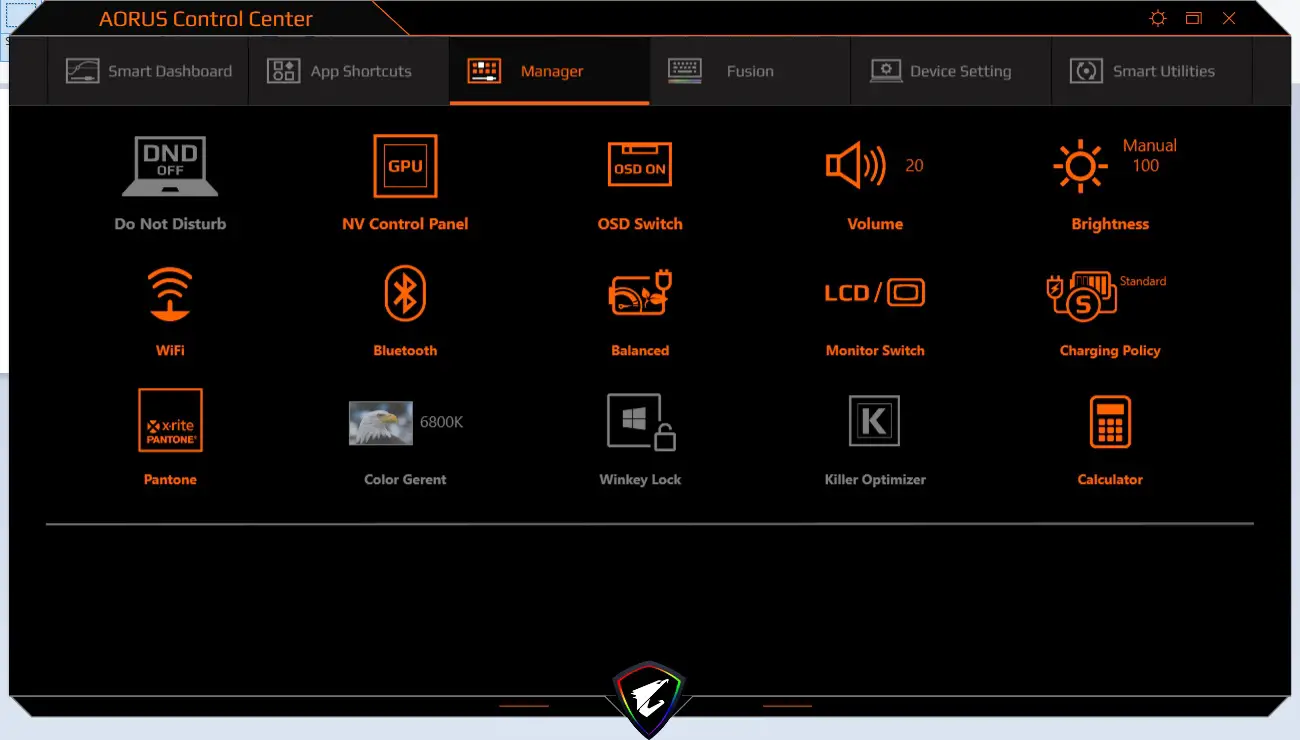The image size is (1300, 740).
Task: Click the Balanced power mode icon
Action: point(640,293)
